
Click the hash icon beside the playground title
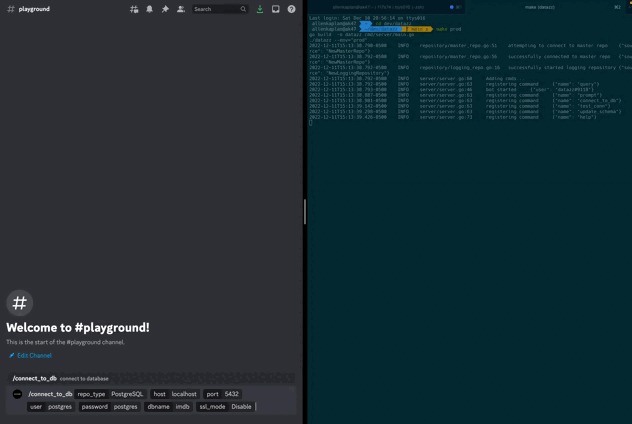pos(11,9)
